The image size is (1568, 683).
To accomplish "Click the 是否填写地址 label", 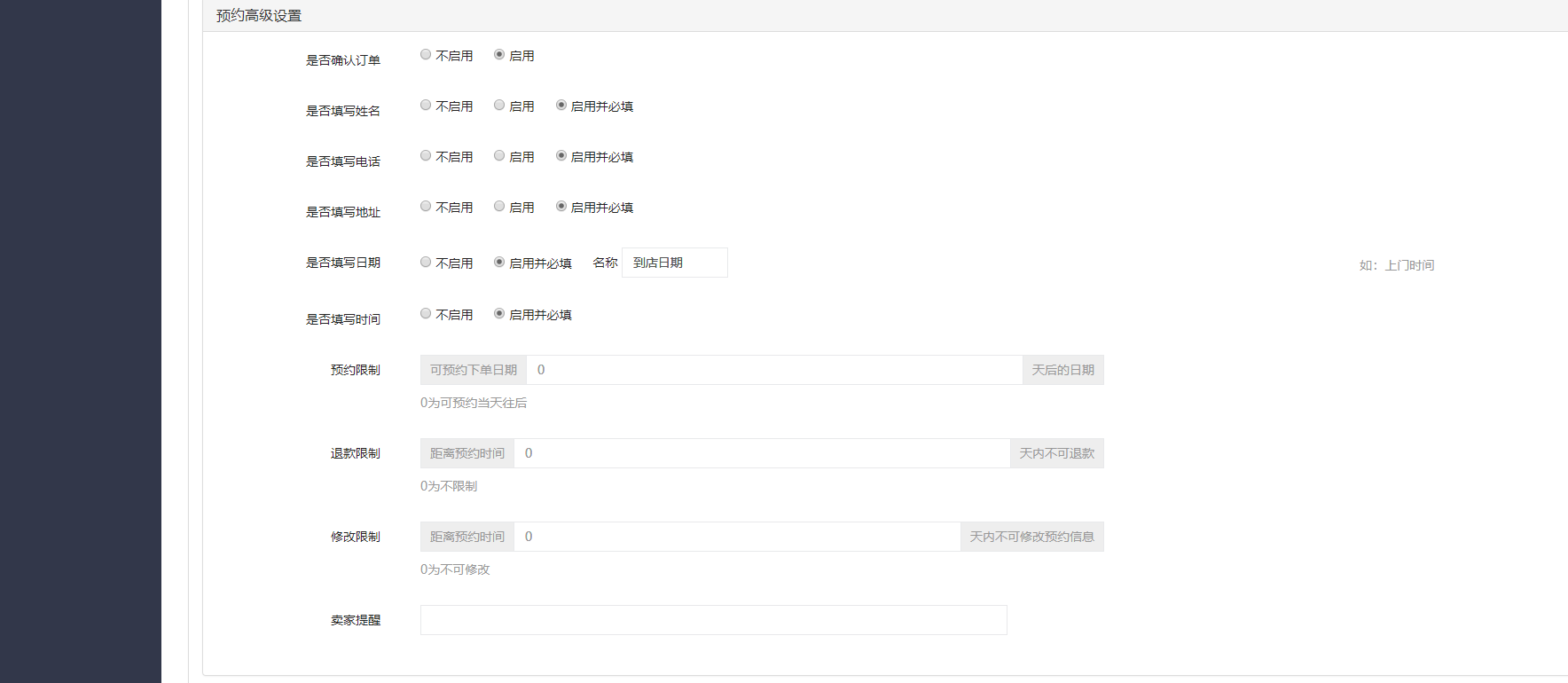I will [x=343, y=212].
